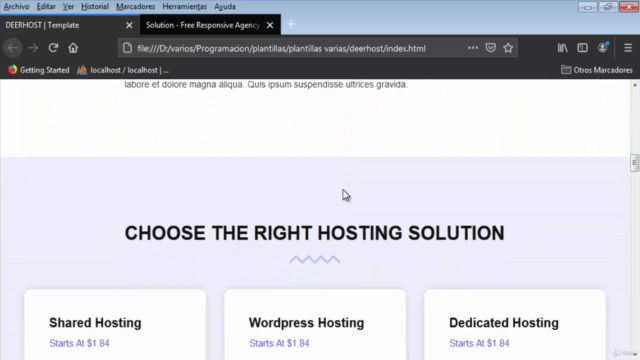Click the paragraph text ending with gravida
Screen dimensions: 640x360
[266, 84]
